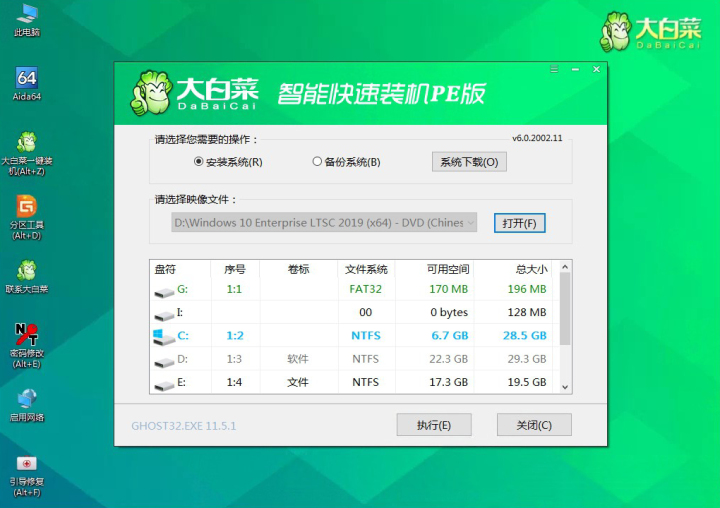Open the 引导修复 desktop icon

tap(27, 475)
